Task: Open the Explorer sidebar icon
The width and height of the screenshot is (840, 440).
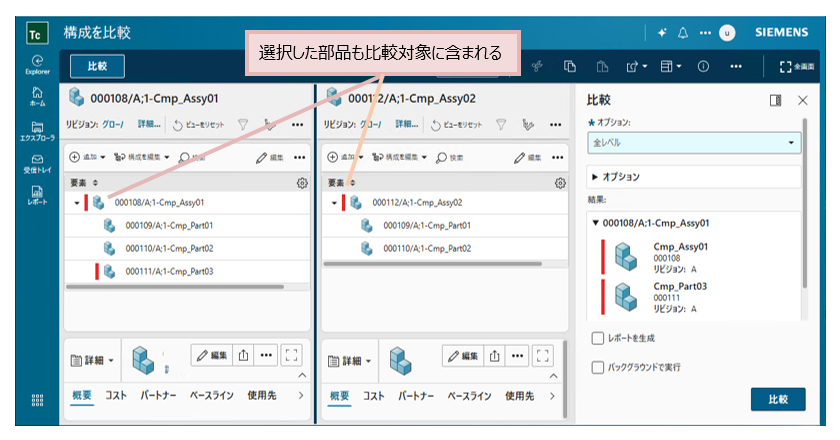Action: click(x=37, y=65)
